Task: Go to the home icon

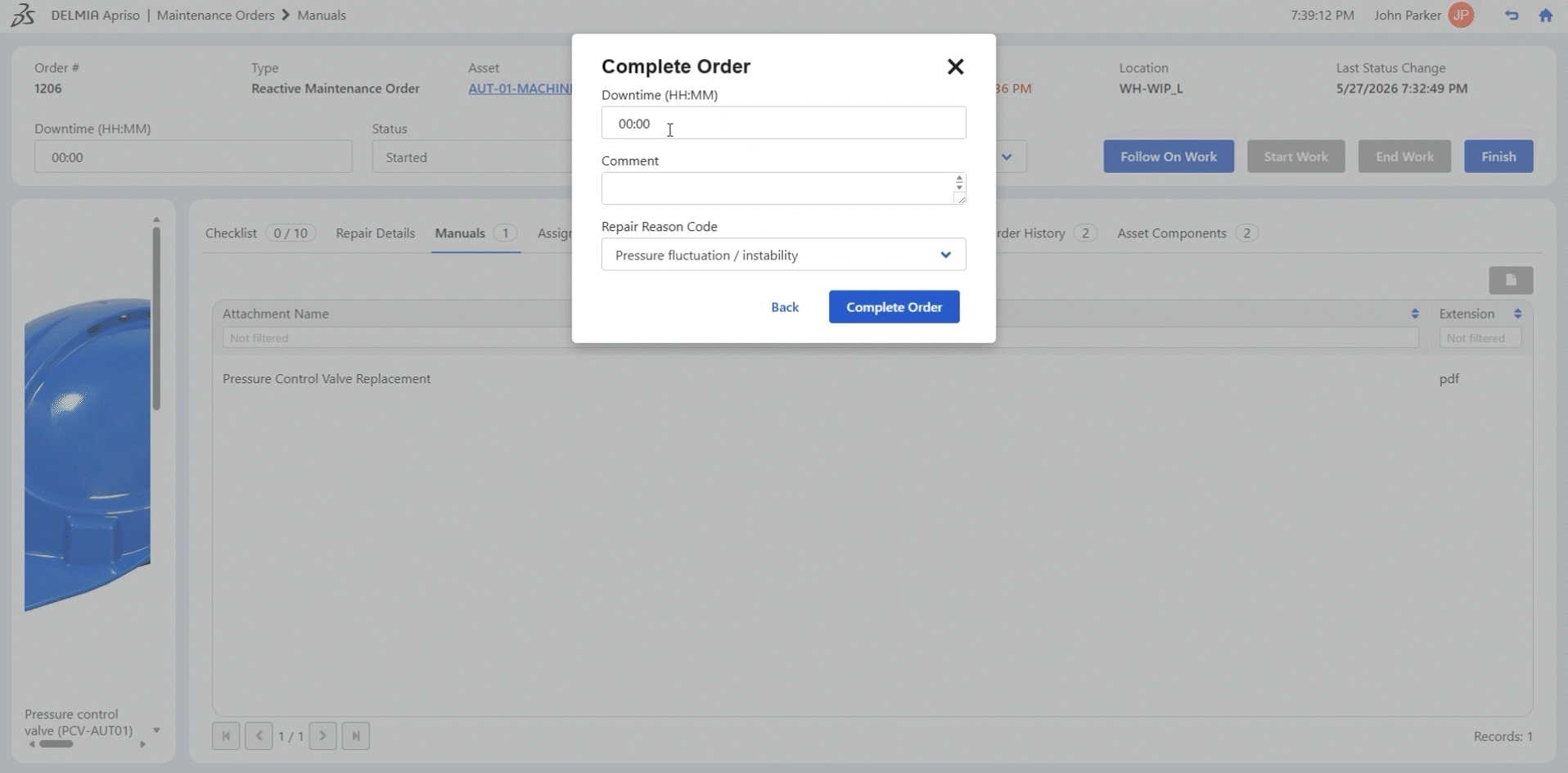Action: click(x=1545, y=15)
